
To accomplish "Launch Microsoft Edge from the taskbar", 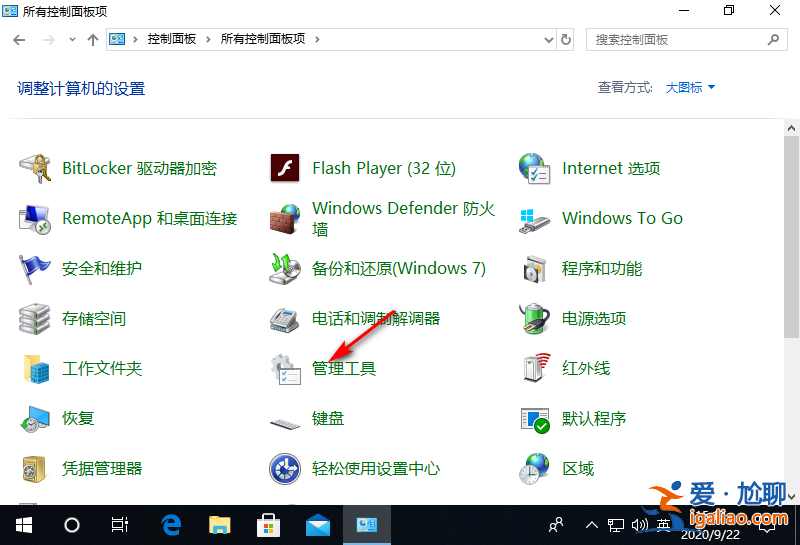I will (171, 525).
